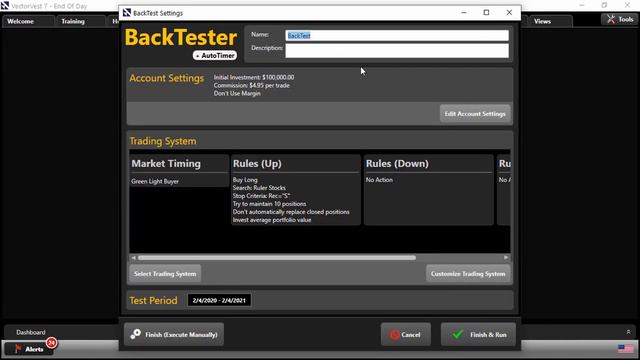
Task: Select the Market Timing panel header
Action: 166,164
